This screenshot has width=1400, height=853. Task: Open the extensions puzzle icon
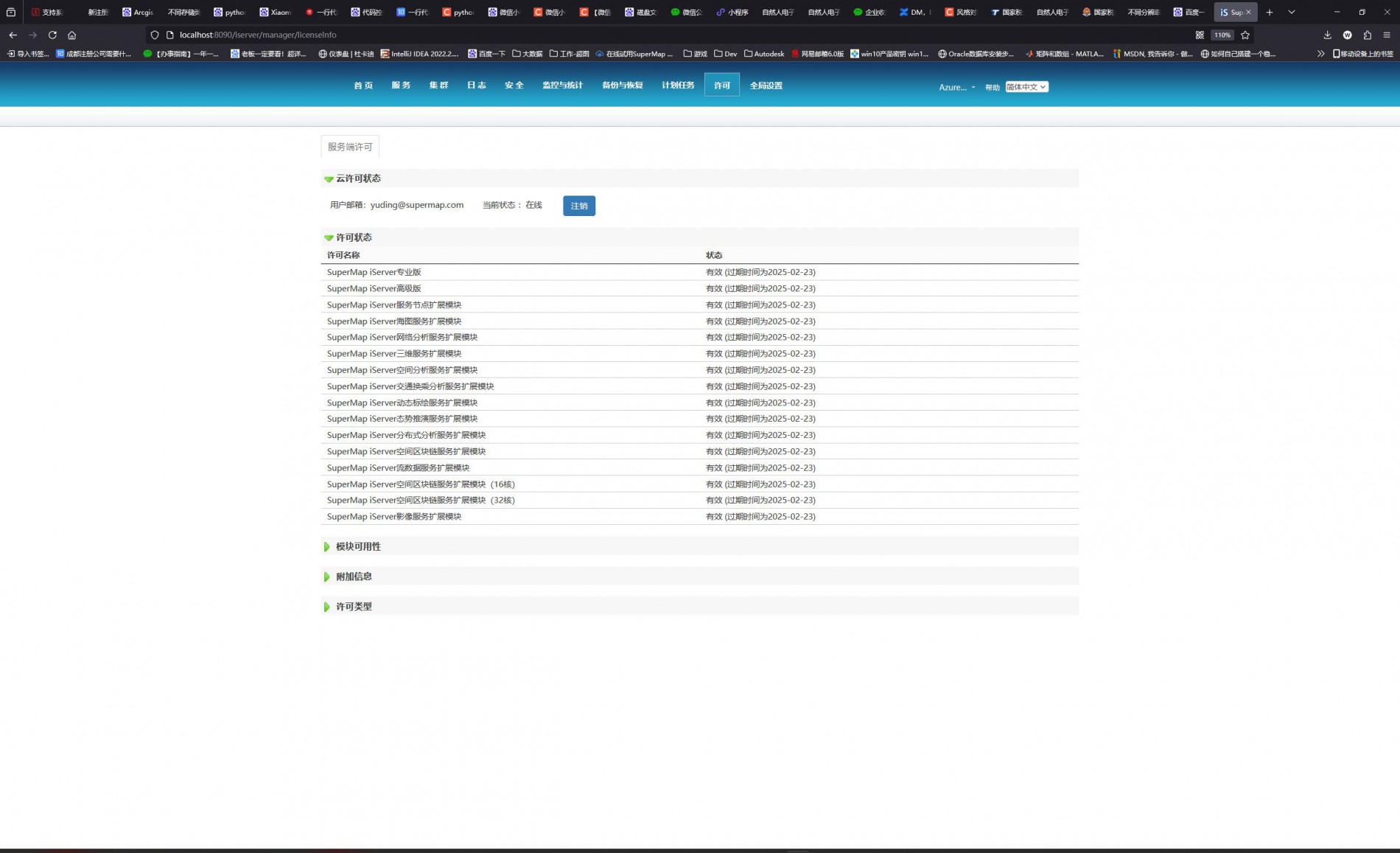1367,35
